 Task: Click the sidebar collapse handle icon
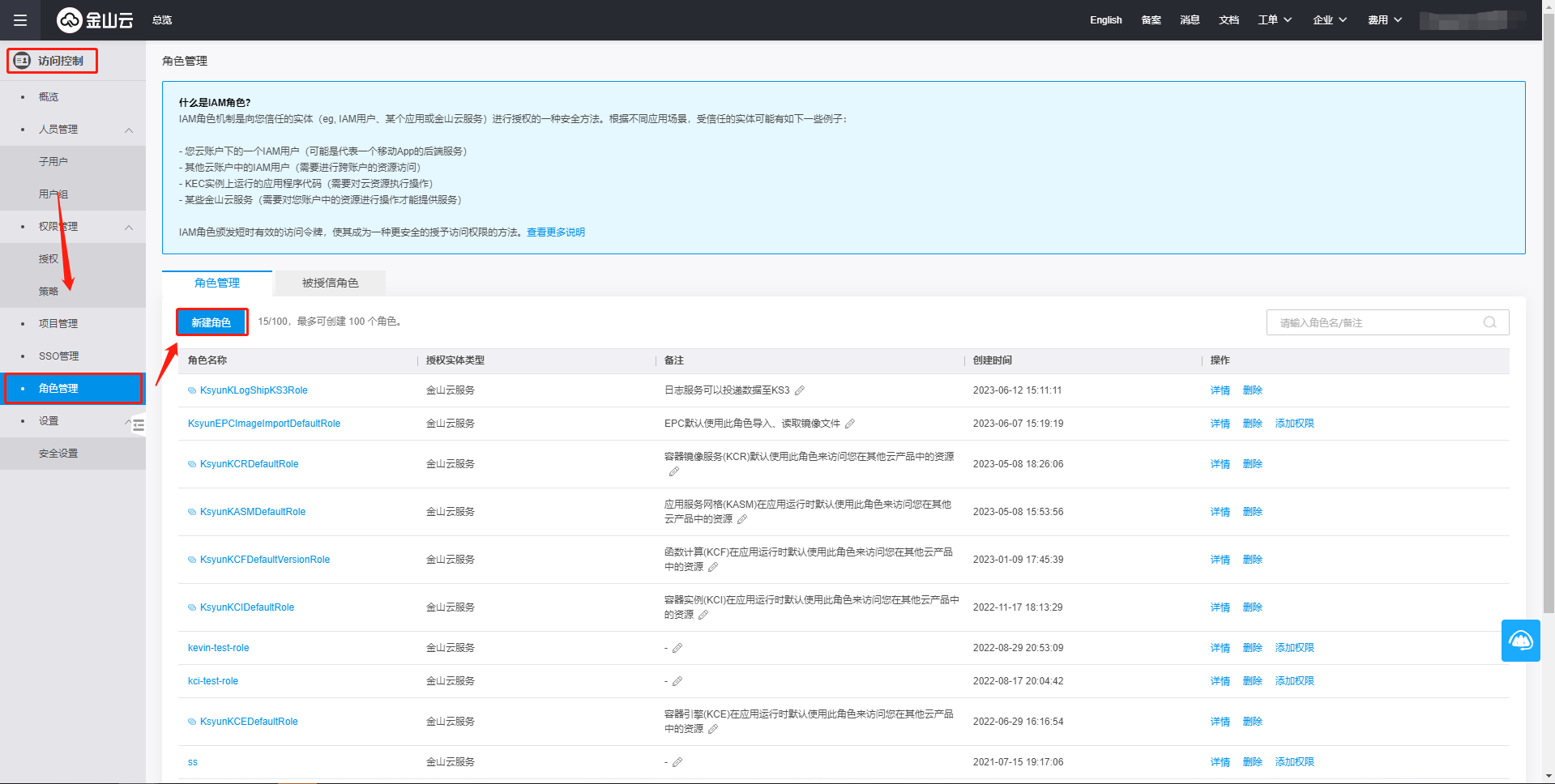pos(139,424)
